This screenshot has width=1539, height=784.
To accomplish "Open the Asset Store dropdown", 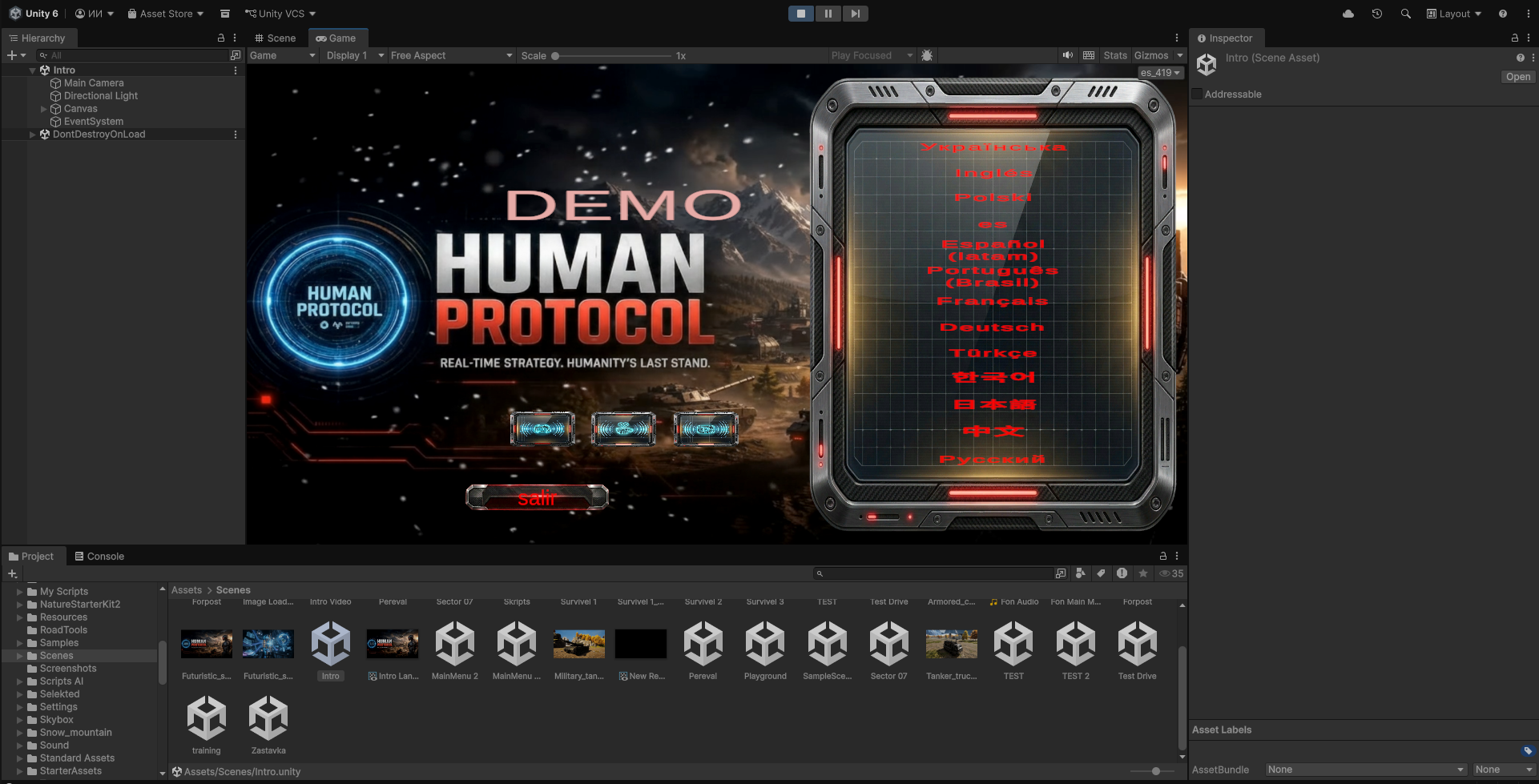I will pyautogui.click(x=165, y=14).
